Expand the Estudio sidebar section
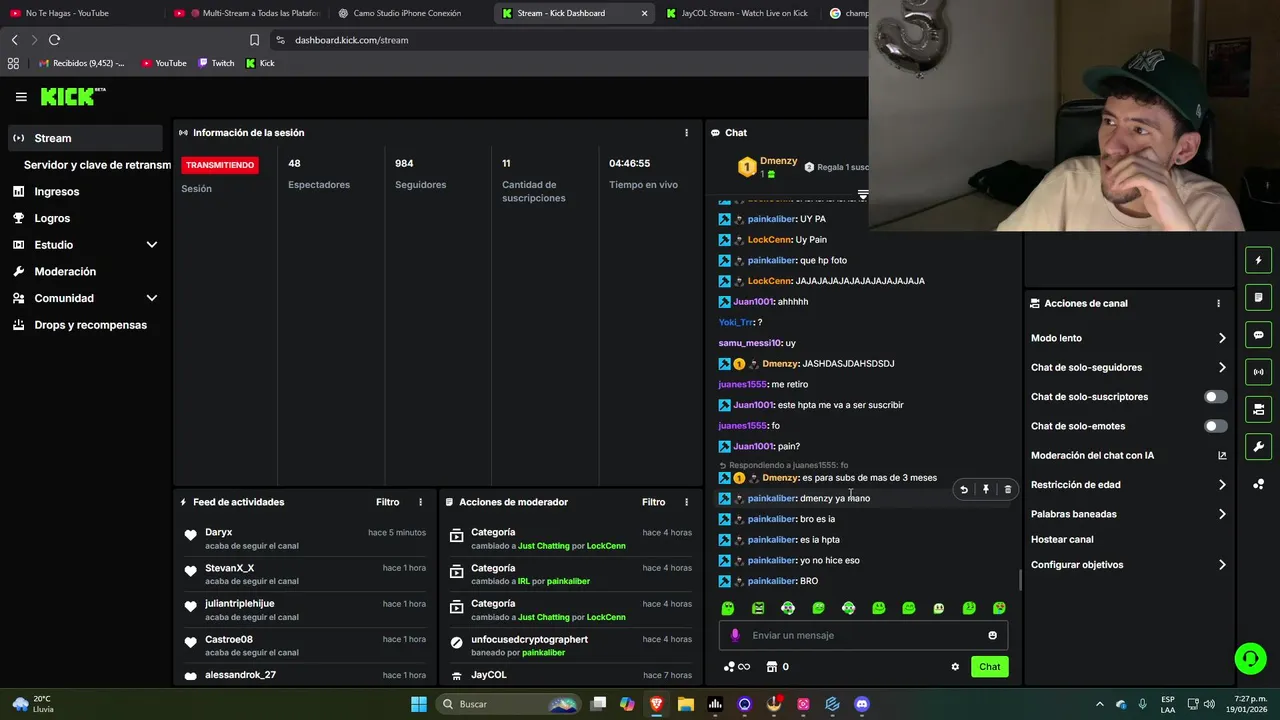Screen dimensions: 1280x720 [x=152, y=245]
